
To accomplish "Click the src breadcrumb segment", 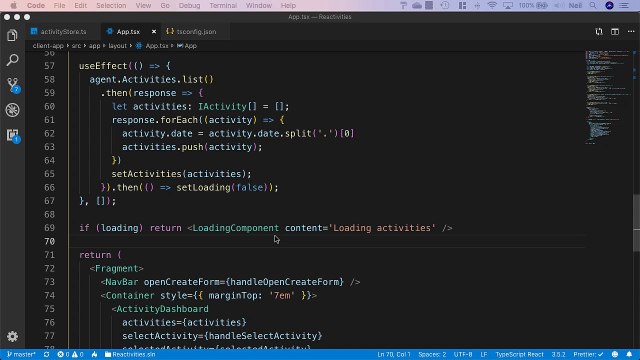I will [x=76, y=46].
